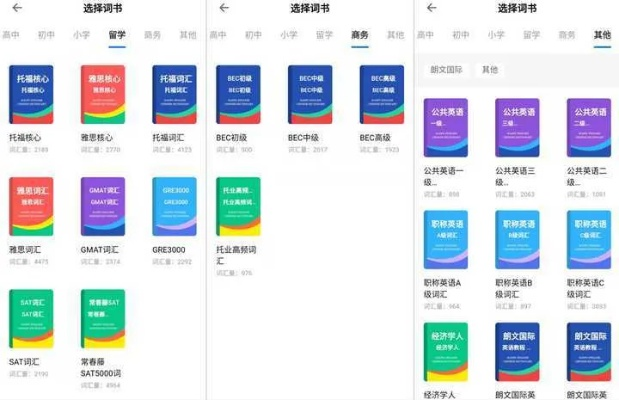Switch to 高中 tab on the 留学 screen

11,35
